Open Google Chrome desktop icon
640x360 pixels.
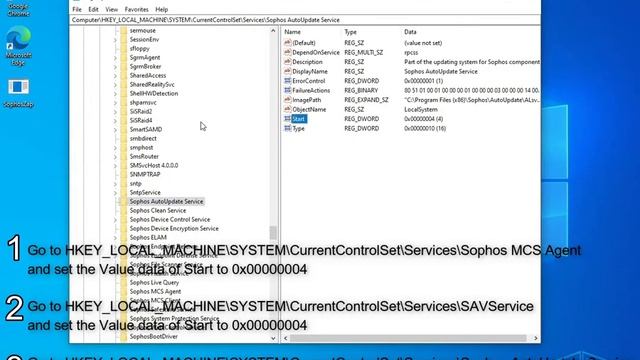pyautogui.click(x=18, y=9)
